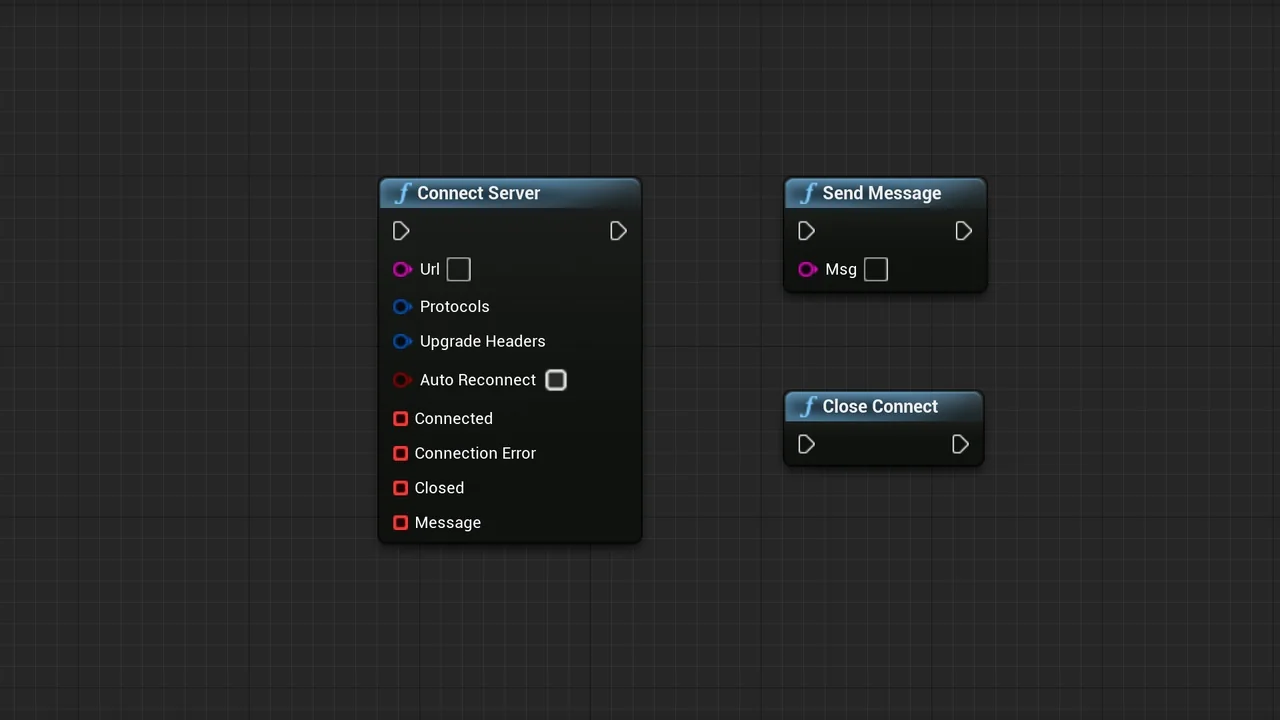1280x720 pixels.
Task: Select the Send Message node title
Action: click(x=881, y=193)
